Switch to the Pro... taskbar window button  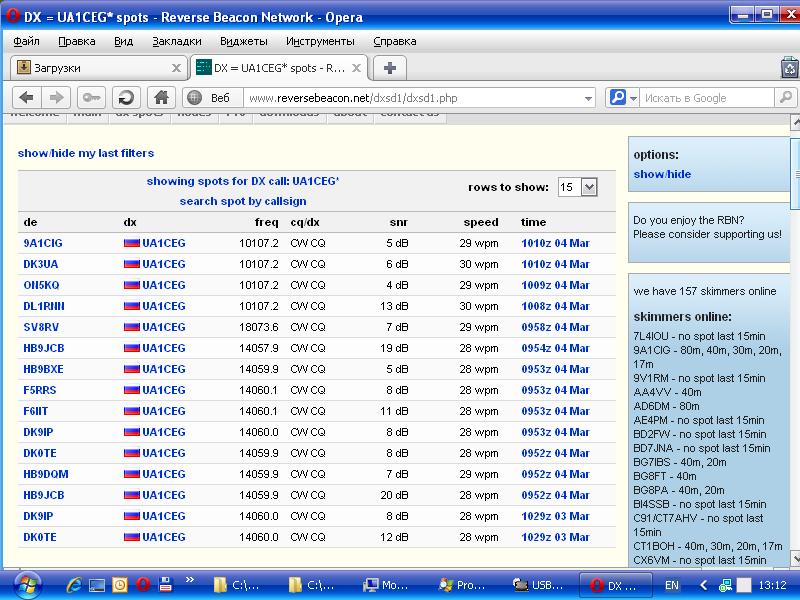pos(463,585)
